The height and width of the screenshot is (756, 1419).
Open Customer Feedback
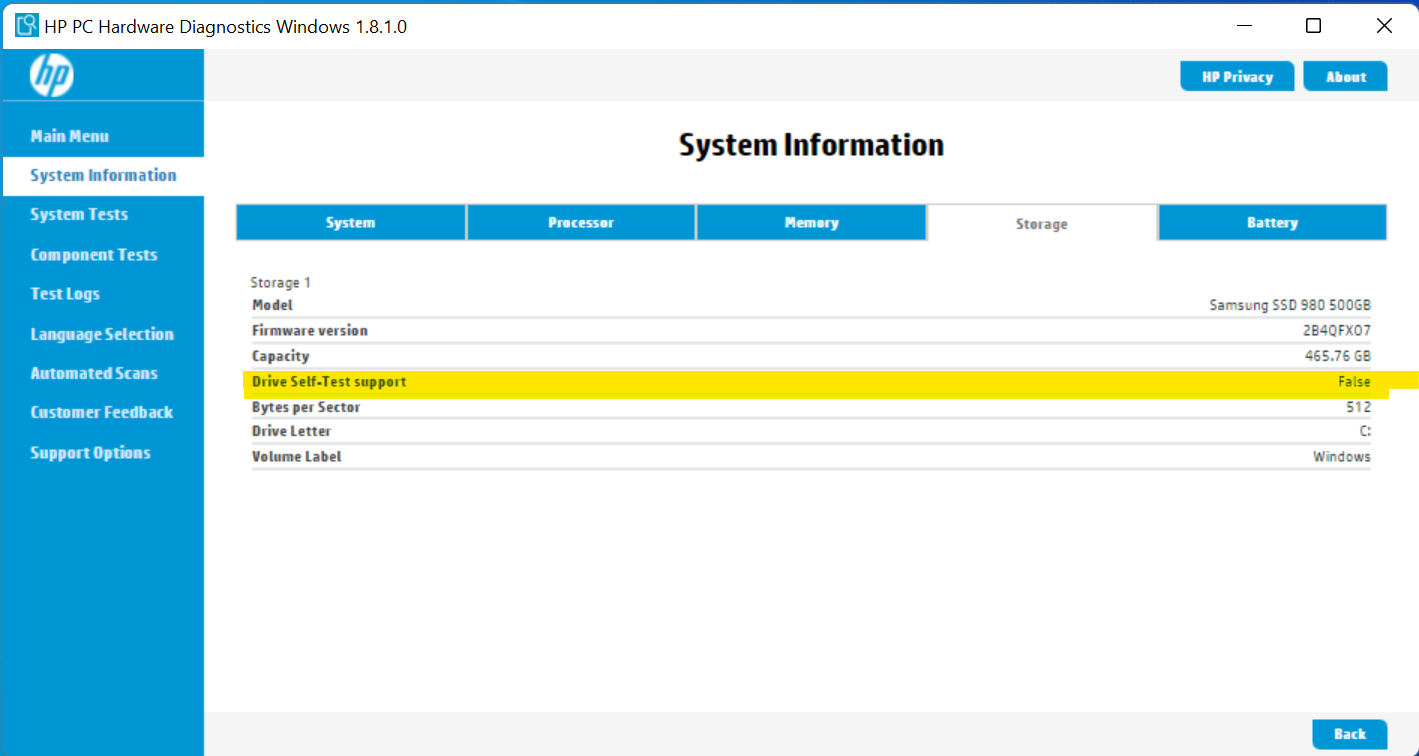(x=102, y=412)
